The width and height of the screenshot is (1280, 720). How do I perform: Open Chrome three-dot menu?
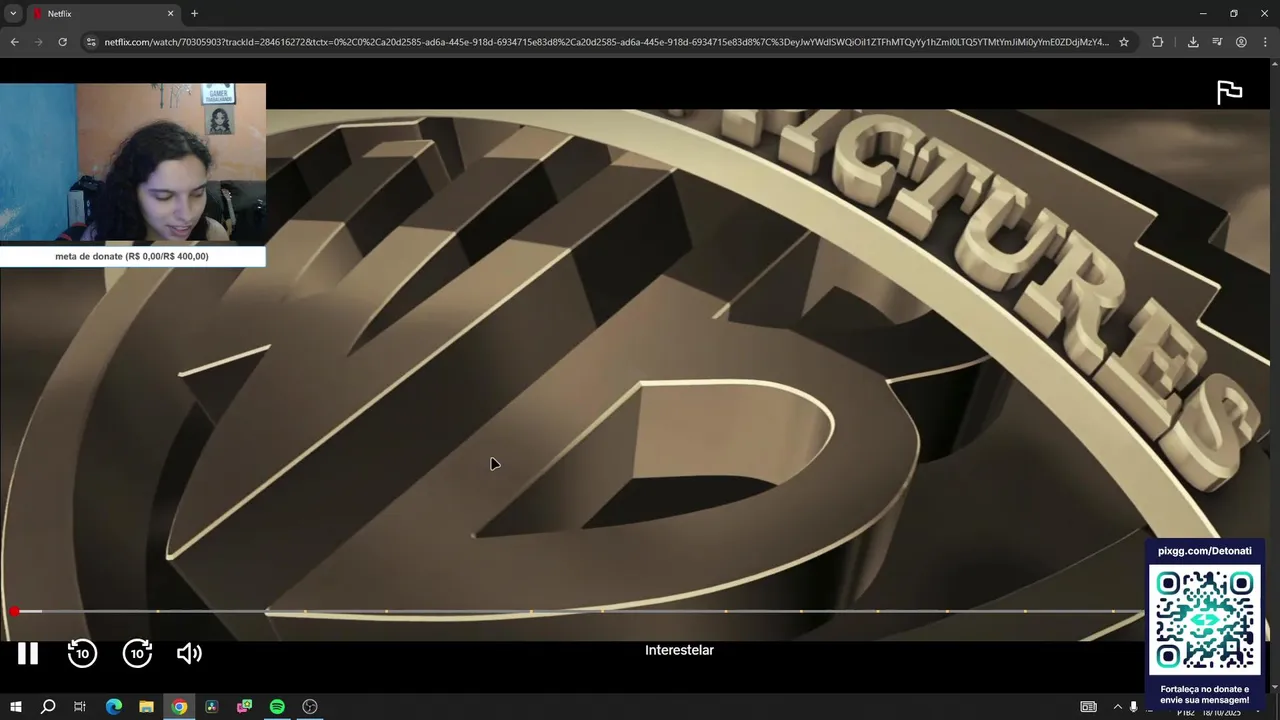point(1265,42)
